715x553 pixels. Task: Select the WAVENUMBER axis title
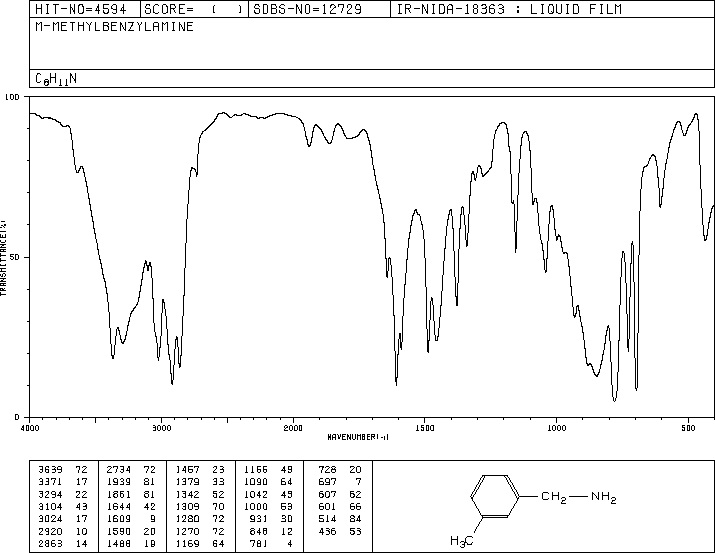[x=358, y=437]
